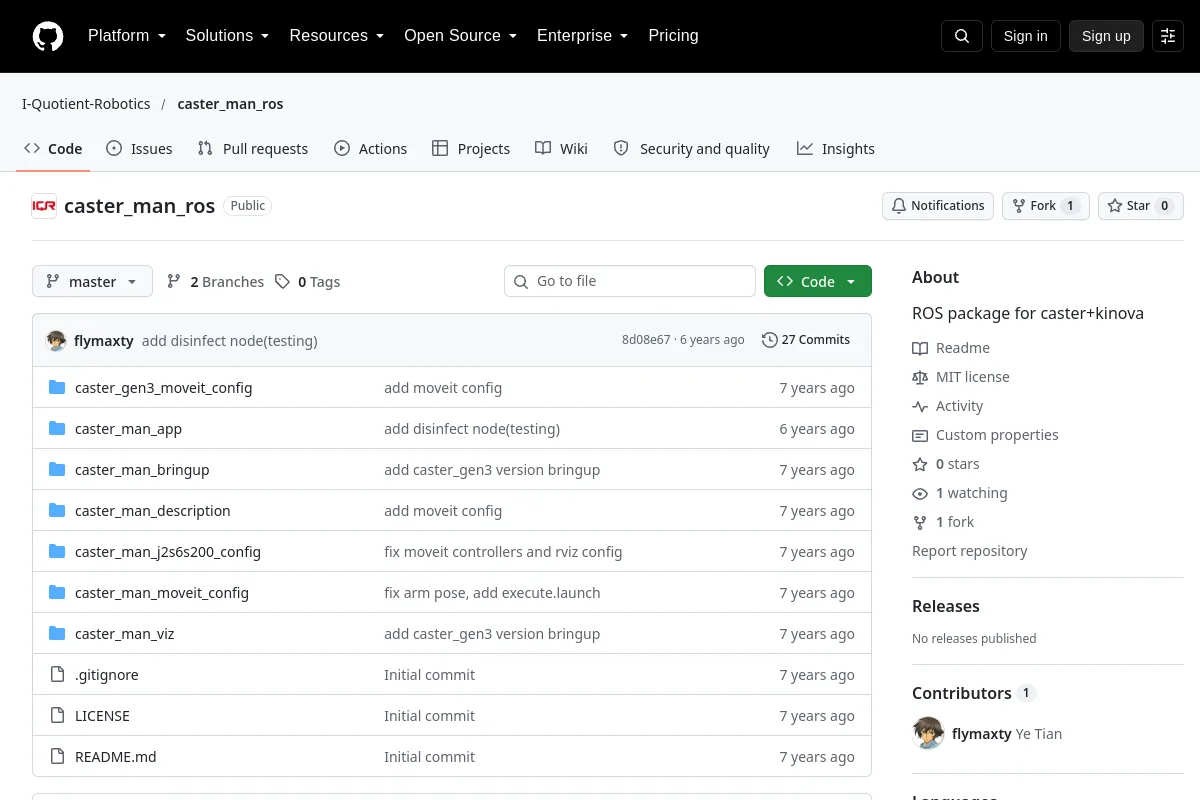
Task: Star this repository
Action: [x=1141, y=206]
